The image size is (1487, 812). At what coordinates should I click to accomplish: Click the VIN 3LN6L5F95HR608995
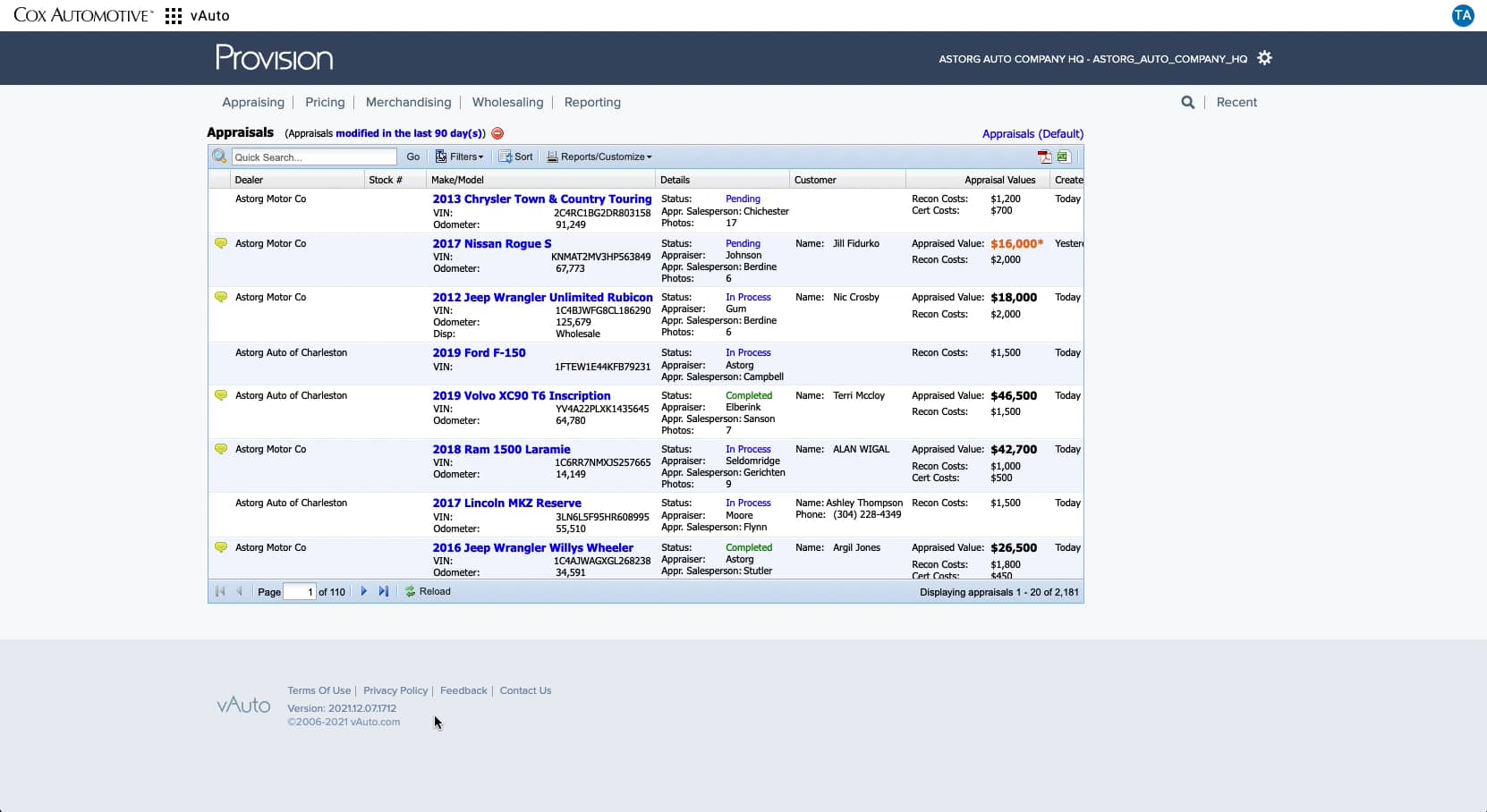point(603,517)
